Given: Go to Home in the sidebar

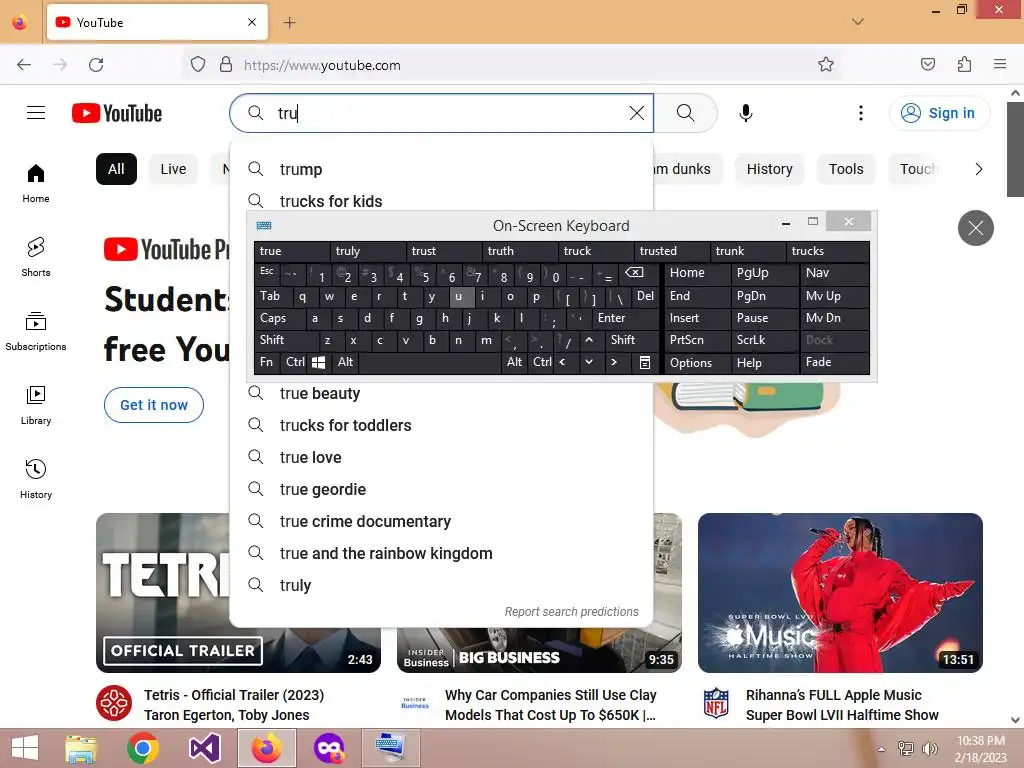Looking at the screenshot, I should pyautogui.click(x=36, y=183).
